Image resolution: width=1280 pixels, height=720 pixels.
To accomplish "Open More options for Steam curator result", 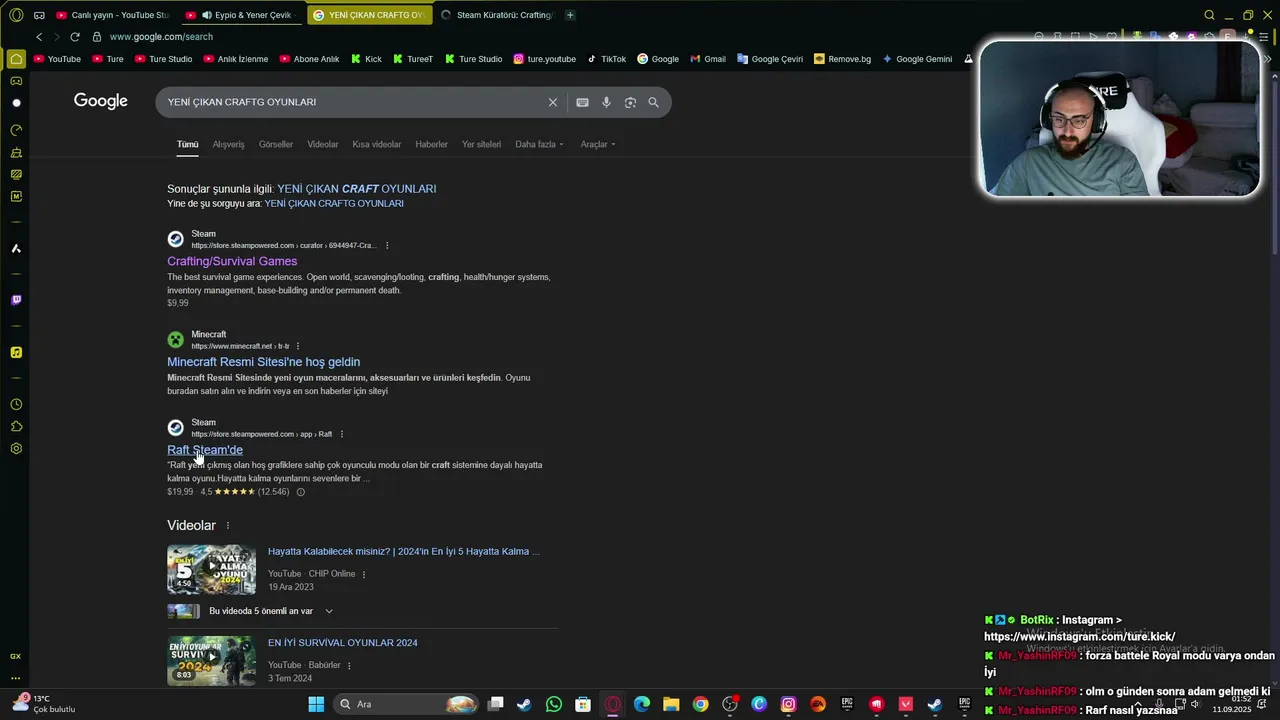I will (387, 246).
